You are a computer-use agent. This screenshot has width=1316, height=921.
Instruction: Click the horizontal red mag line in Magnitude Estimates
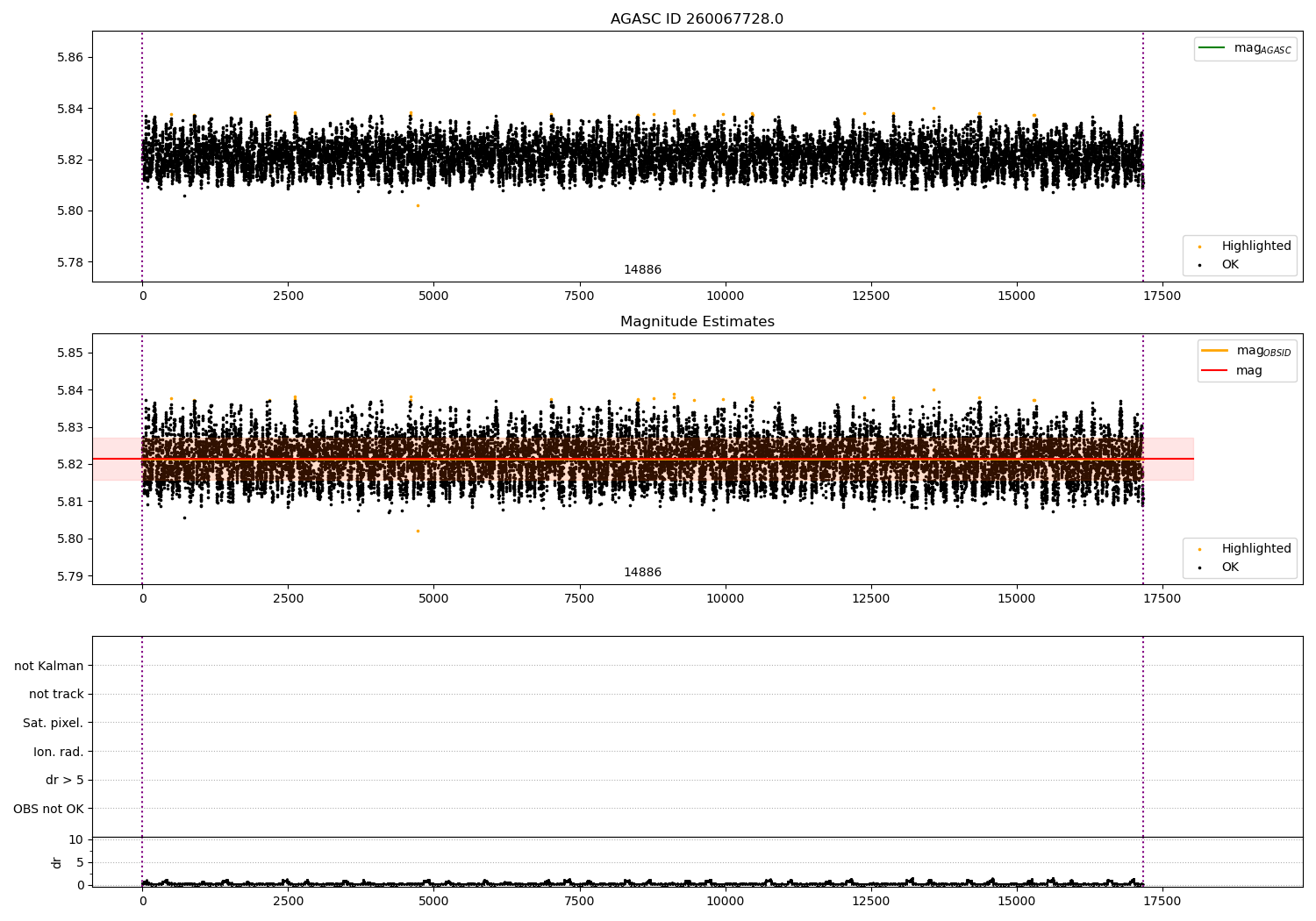pos(642,459)
